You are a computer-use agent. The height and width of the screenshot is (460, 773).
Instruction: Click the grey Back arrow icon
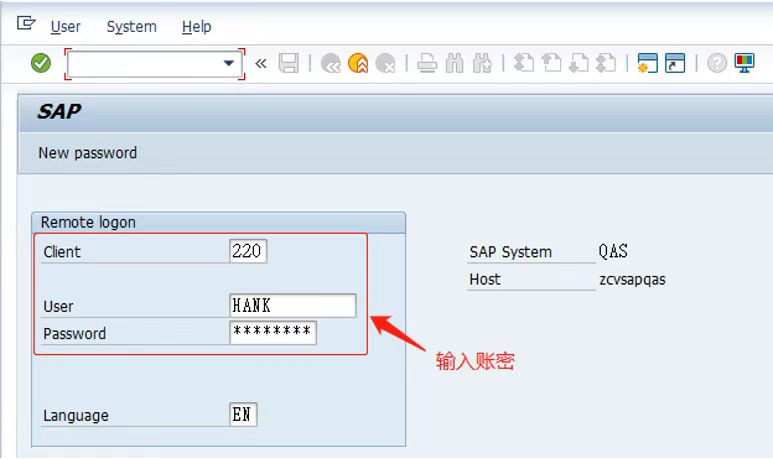[331, 63]
